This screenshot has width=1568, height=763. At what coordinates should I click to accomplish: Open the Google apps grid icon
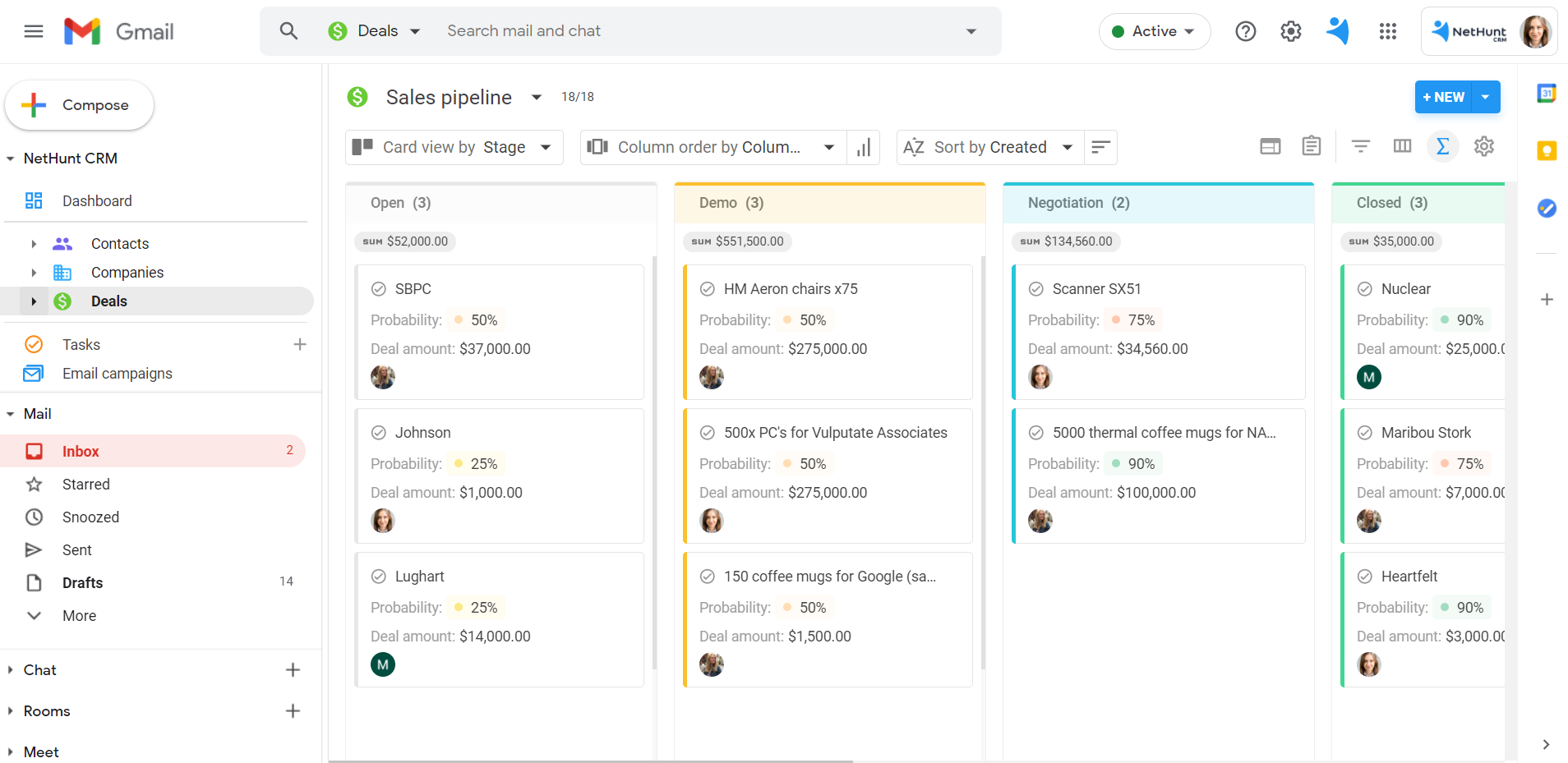pos(1387,31)
